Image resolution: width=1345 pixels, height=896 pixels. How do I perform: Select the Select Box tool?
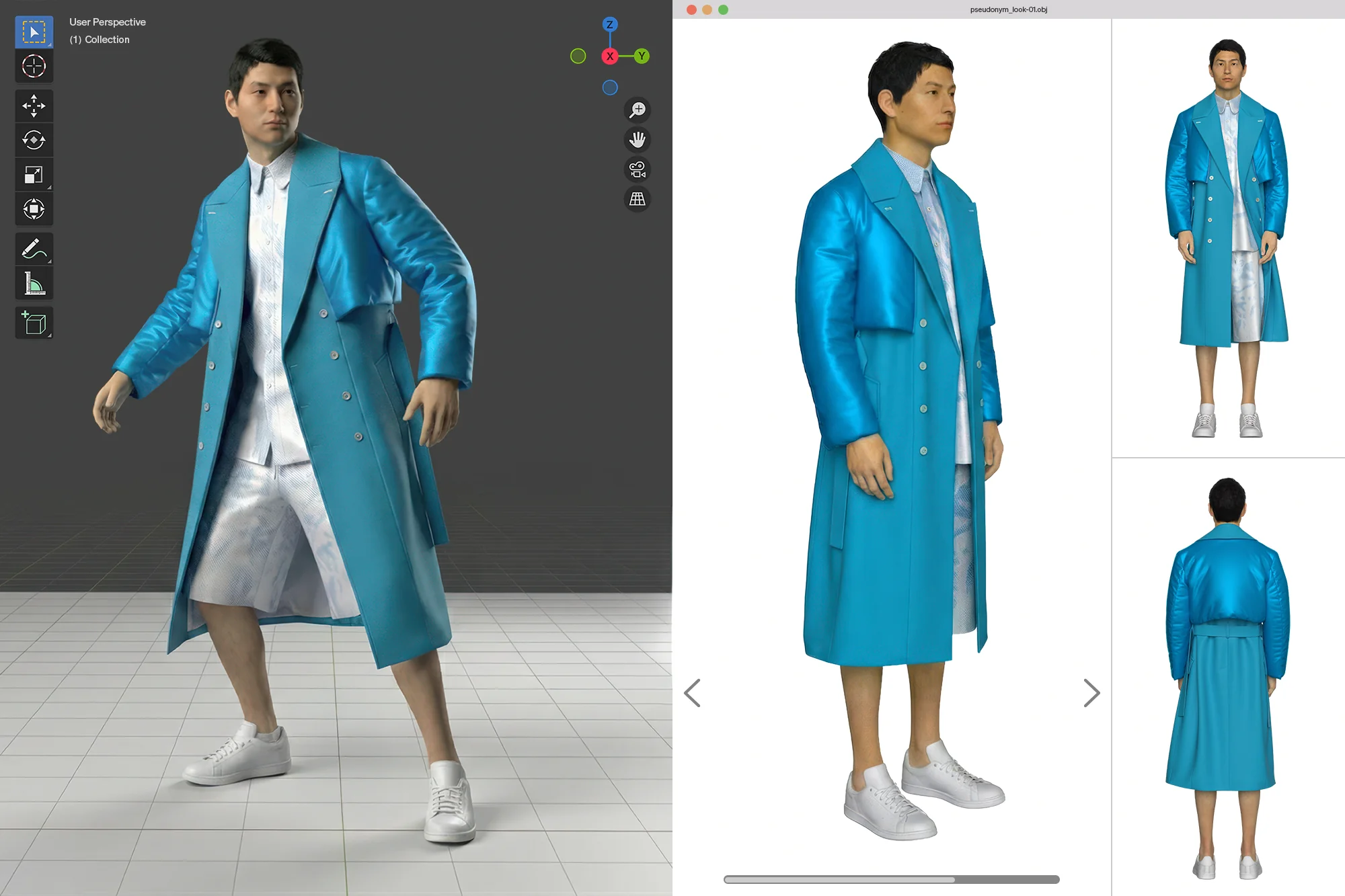[x=34, y=32]
